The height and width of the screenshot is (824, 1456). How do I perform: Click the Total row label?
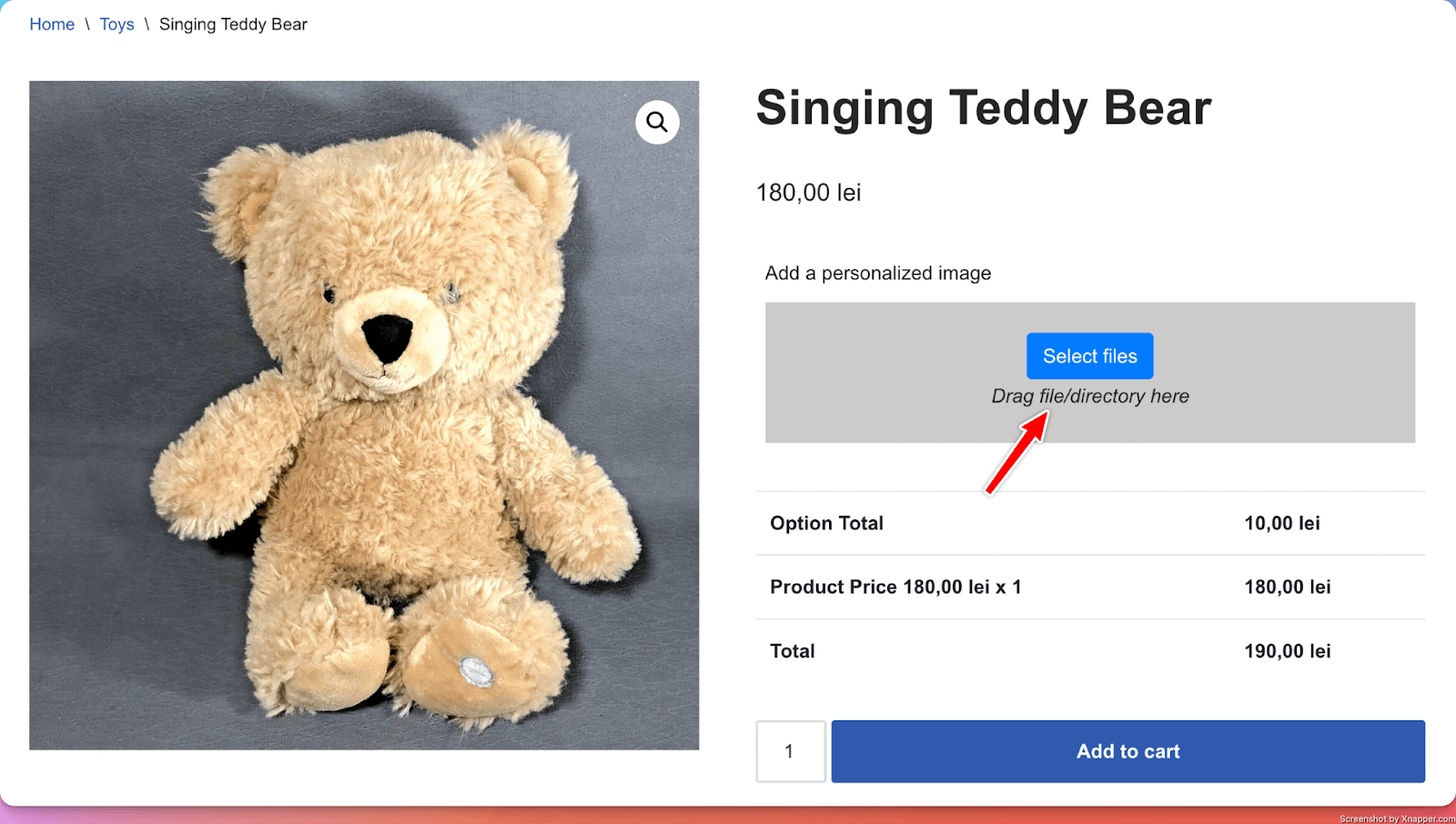pos(792,651)
